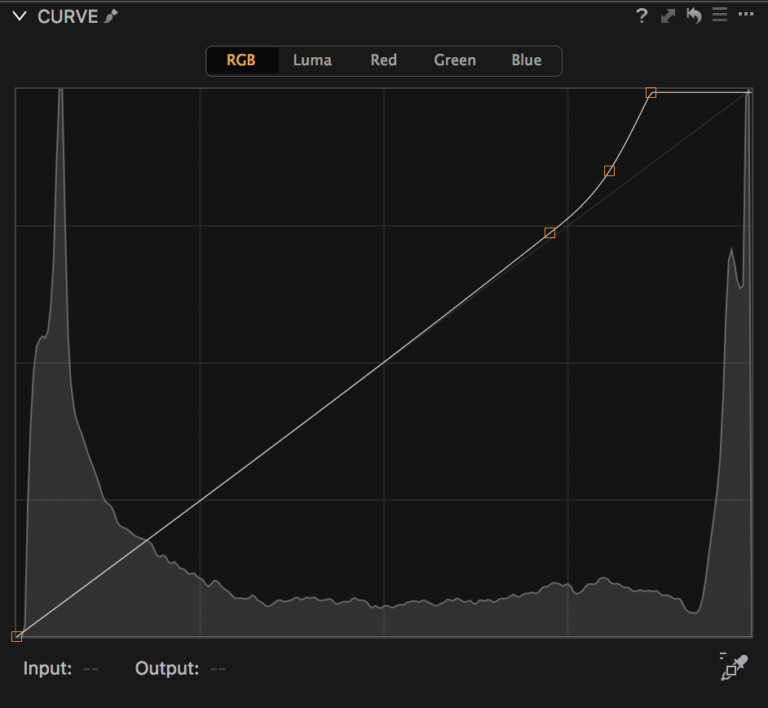Viewport: 768px width, 708px height.
Task: Switch to the RGB channel tab
Action: (x=241, y=60)
